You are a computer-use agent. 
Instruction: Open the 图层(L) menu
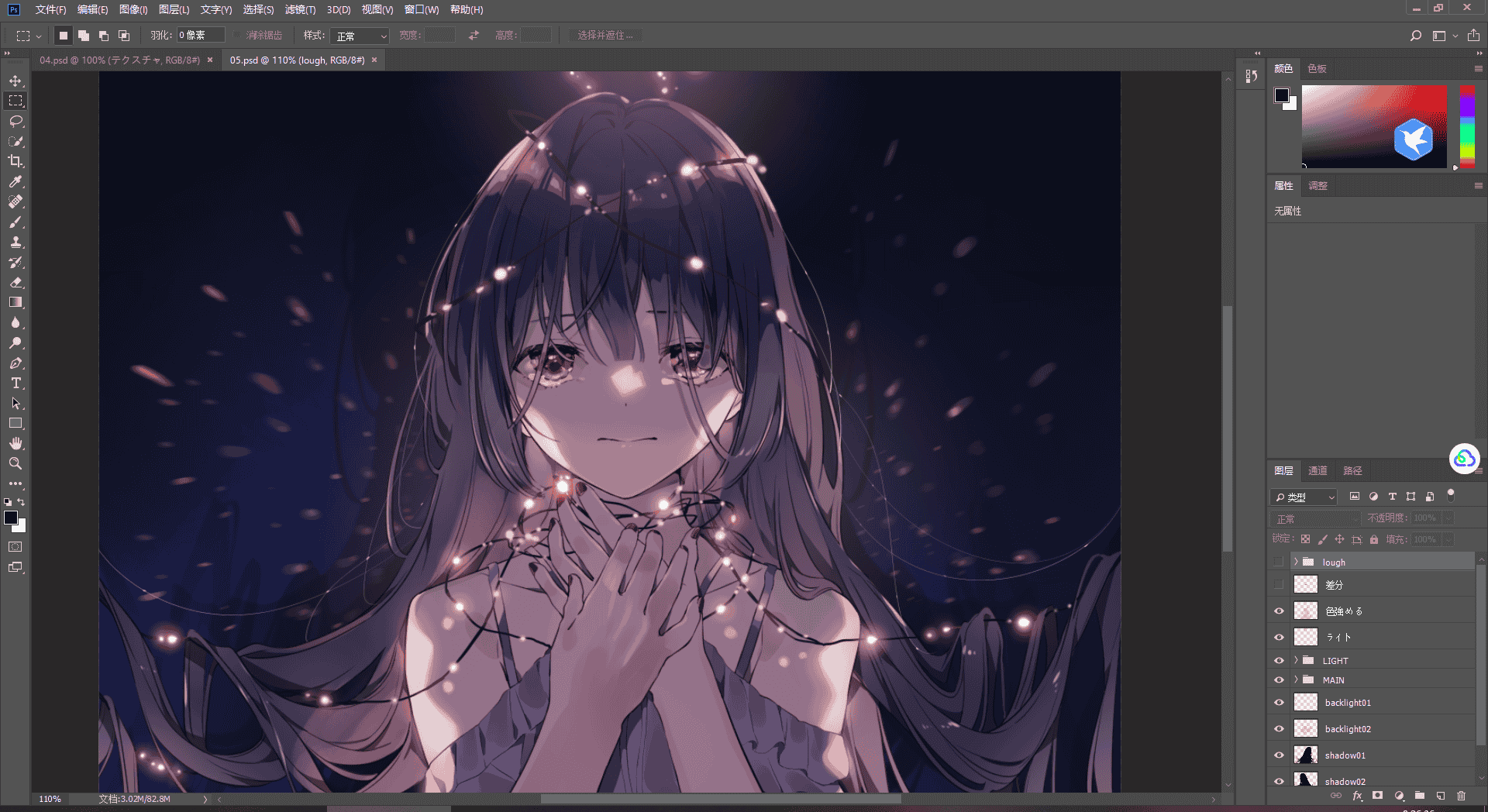(174, 9)
